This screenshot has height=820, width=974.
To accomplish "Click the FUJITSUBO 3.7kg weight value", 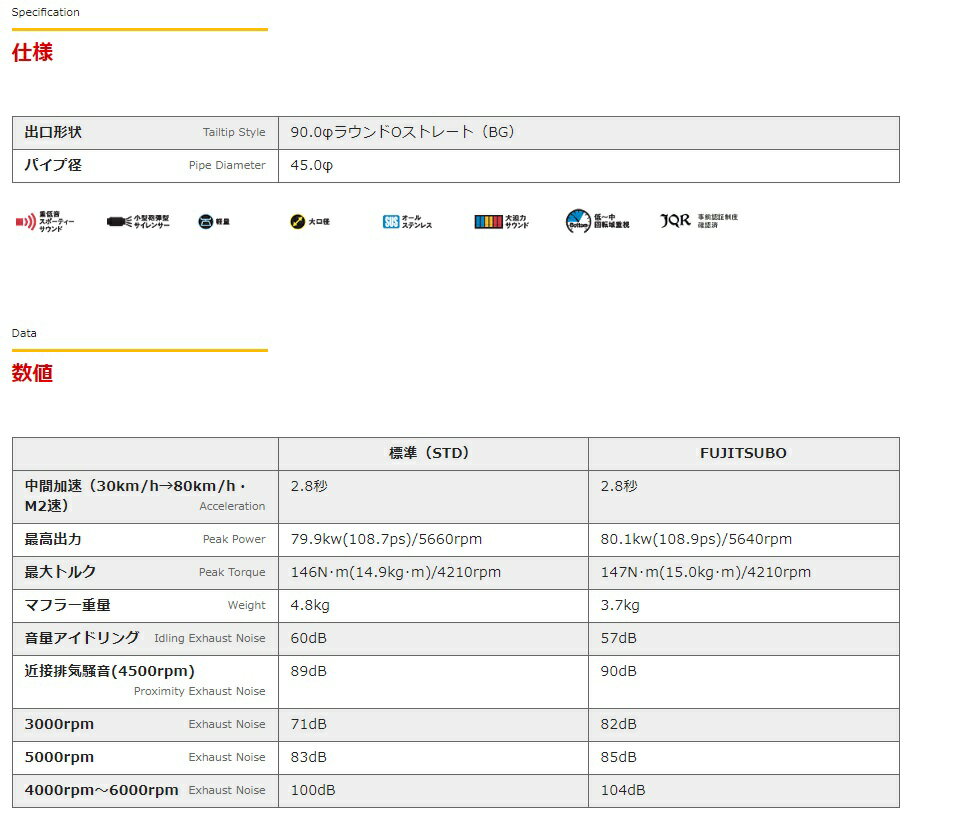I will pos(620,606).
